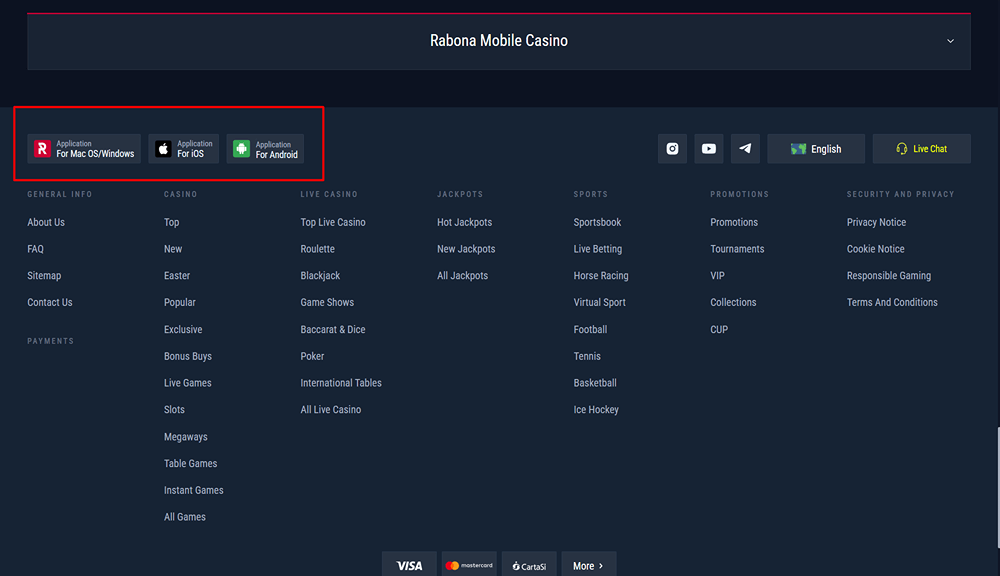1000x576 pixels.
Task: Open the YouTube social icon
Action: pos(709,149)
